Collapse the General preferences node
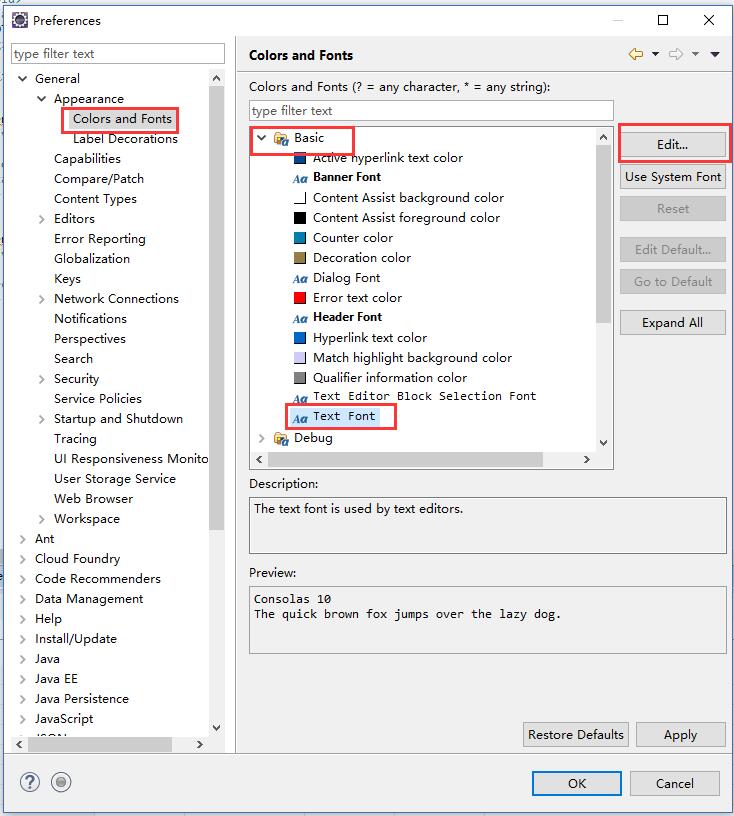 23,79
